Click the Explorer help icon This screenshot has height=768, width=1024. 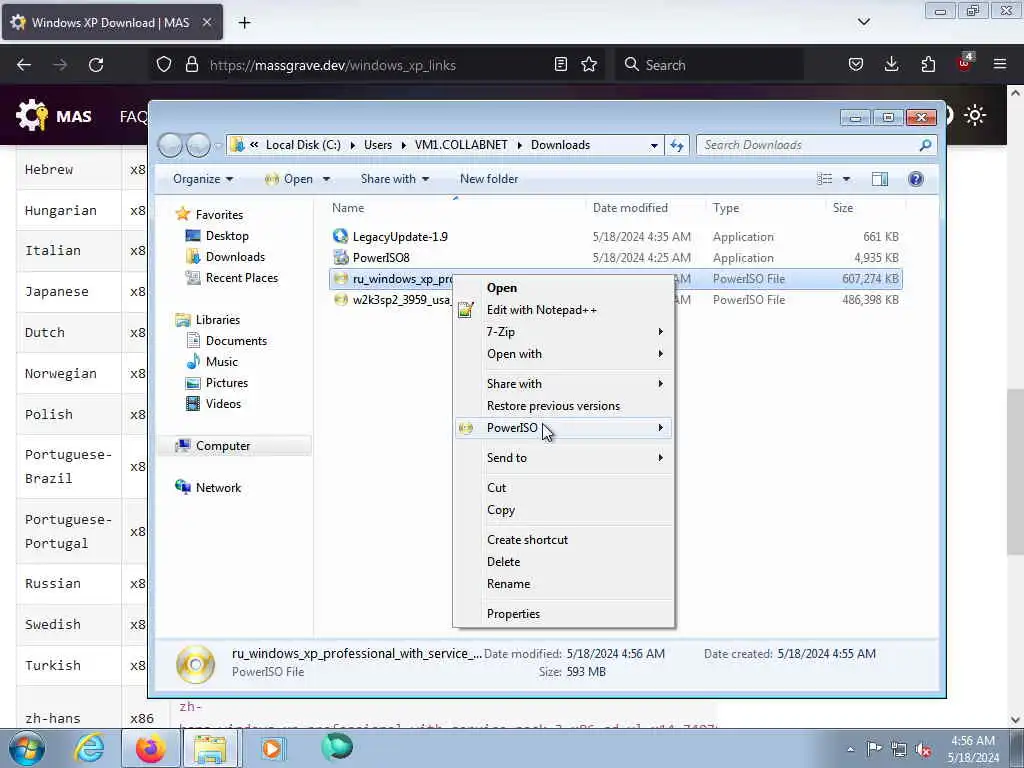point(916,179)
